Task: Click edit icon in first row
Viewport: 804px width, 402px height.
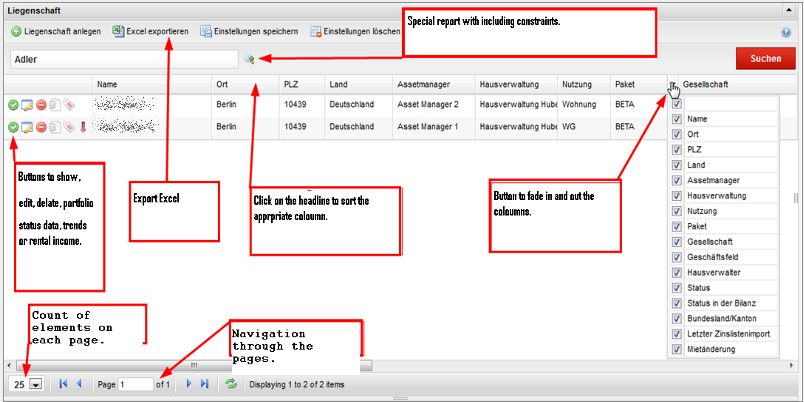Action: [27, 105]
